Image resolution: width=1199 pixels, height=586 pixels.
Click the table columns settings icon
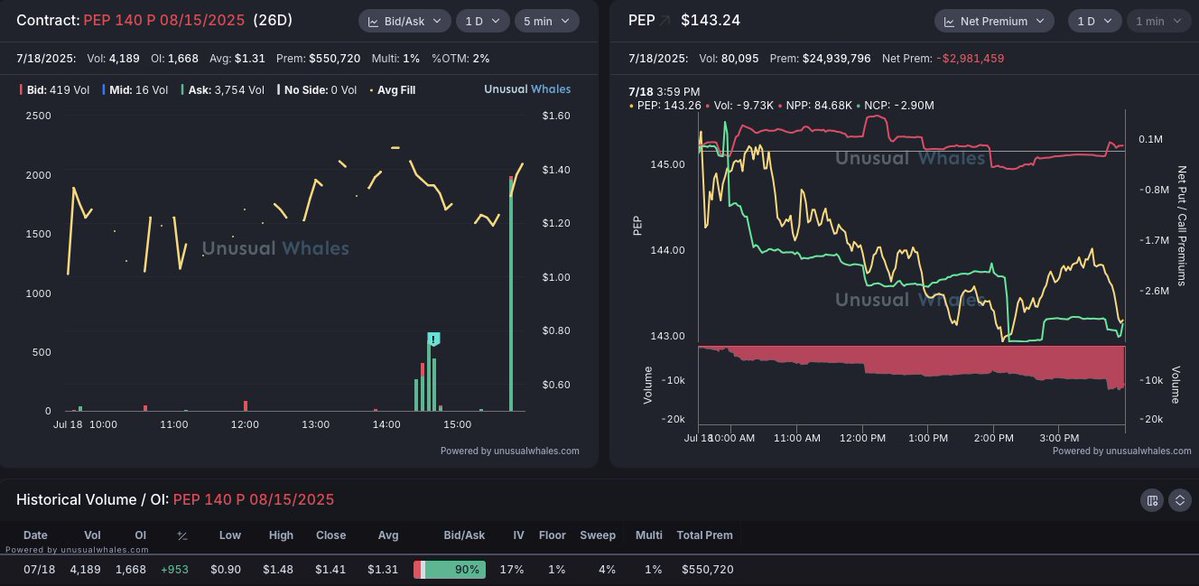pyautogui.click(x=1152, y=500)
